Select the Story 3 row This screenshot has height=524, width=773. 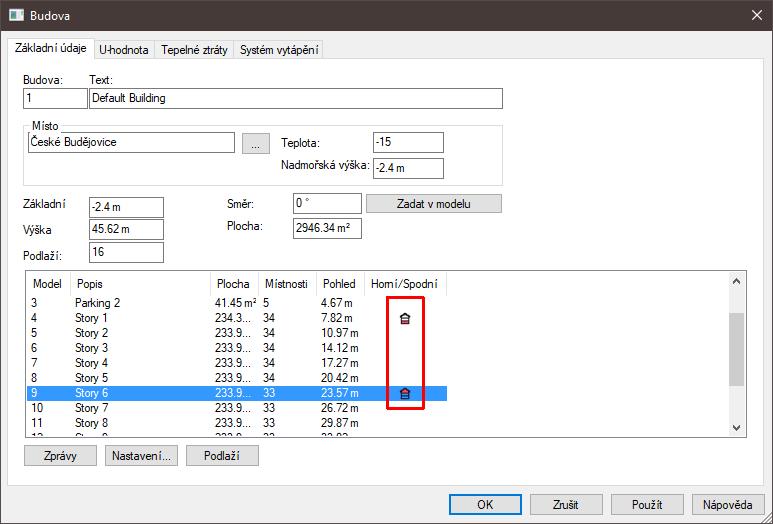point(237,348)
